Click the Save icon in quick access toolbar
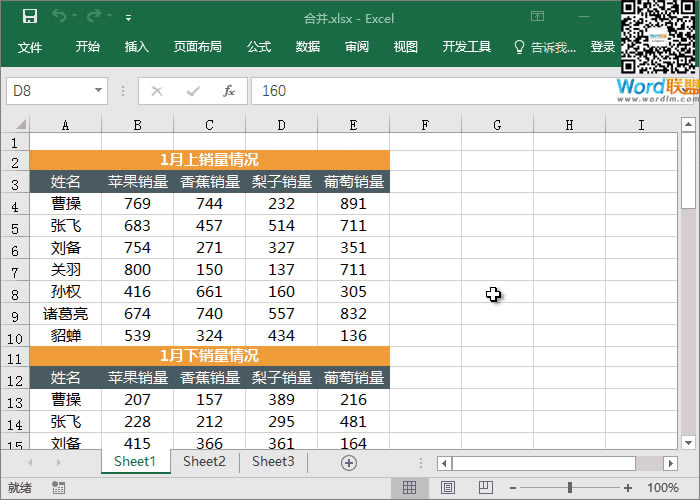 [x=29, y=17]
